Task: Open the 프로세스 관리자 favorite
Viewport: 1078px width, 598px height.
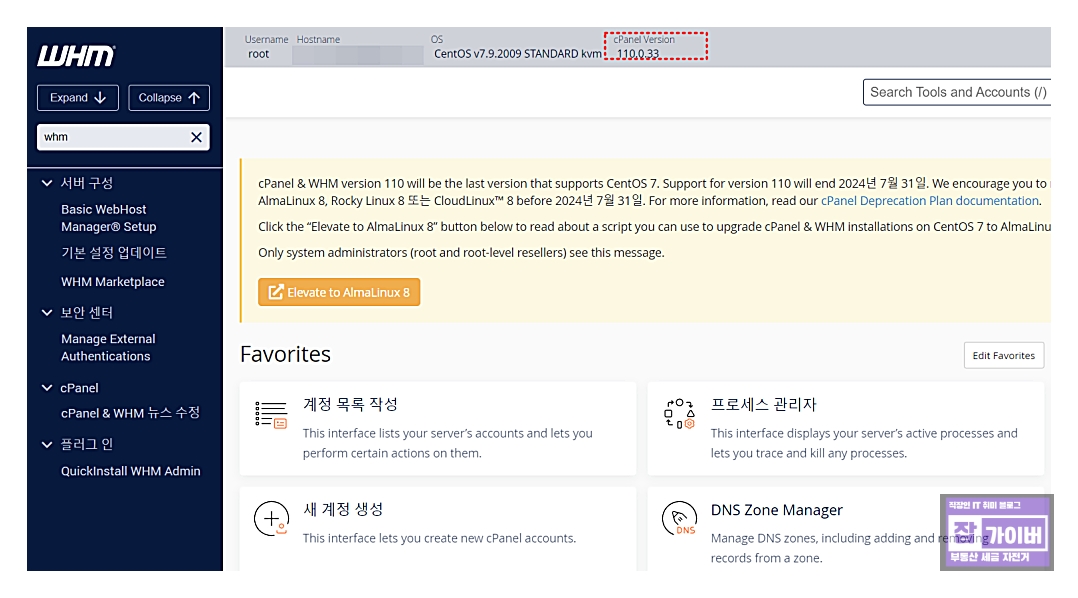Action: point(846,428)
